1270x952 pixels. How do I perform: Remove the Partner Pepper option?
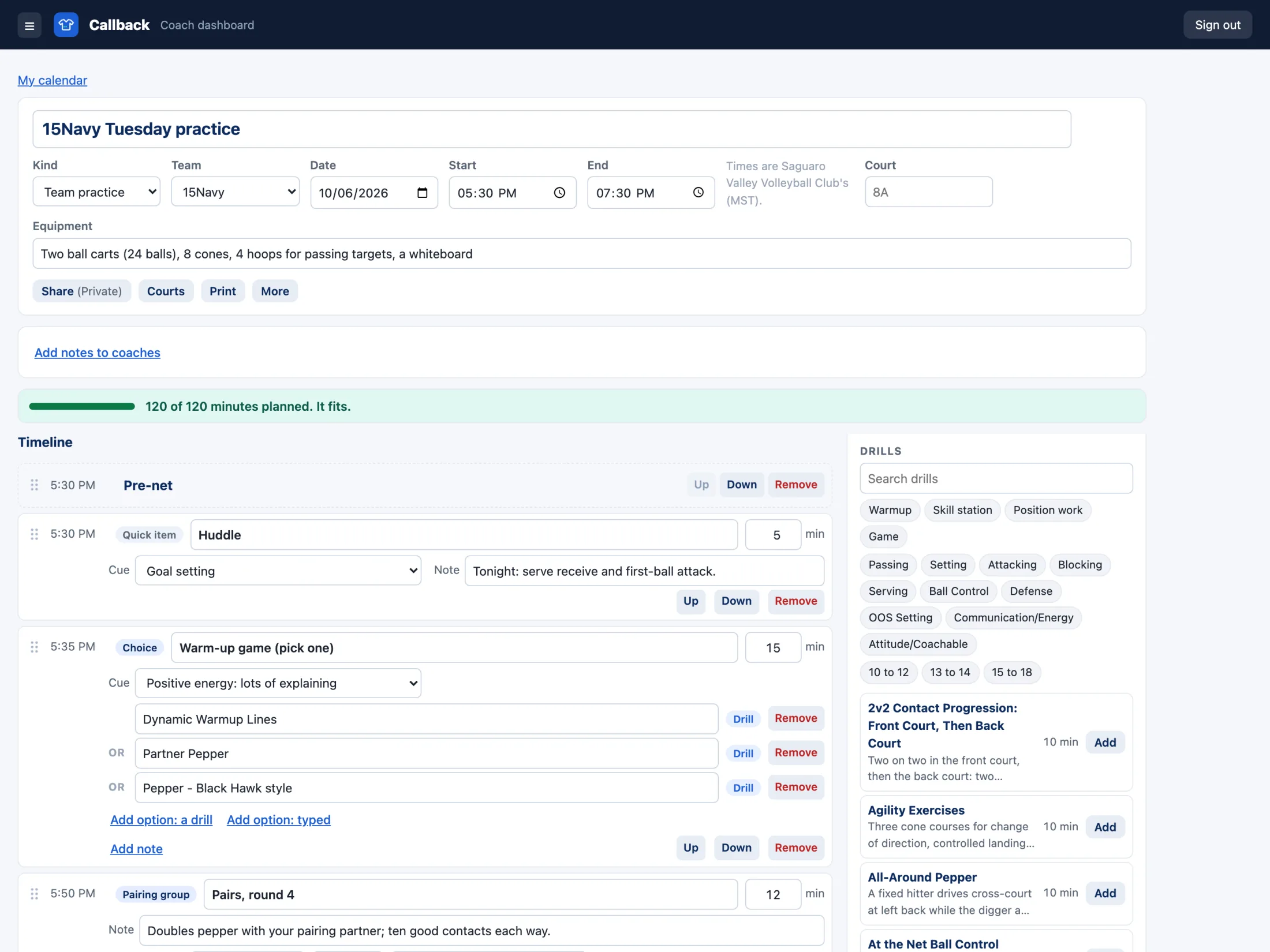click(795, 753)
